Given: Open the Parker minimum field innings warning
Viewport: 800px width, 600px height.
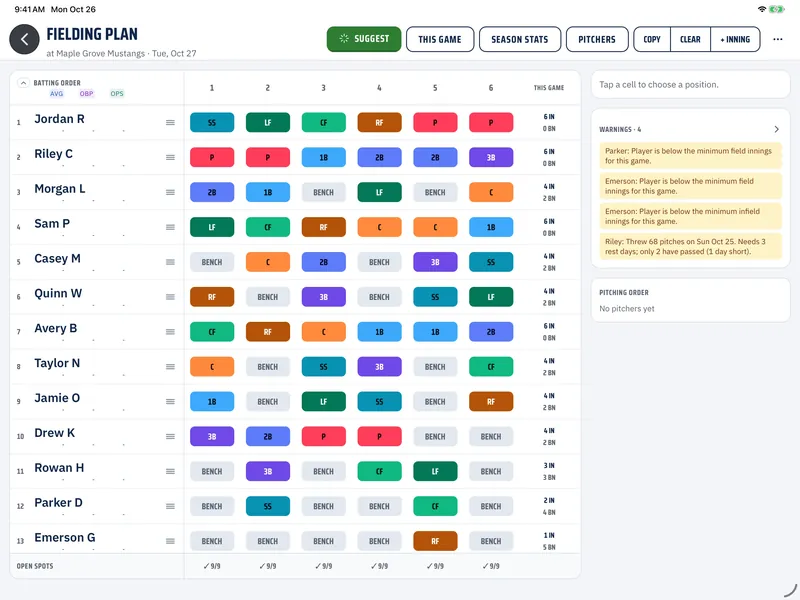Looking at the screenshot, I should pyautogui.click(x=690, y=156).
